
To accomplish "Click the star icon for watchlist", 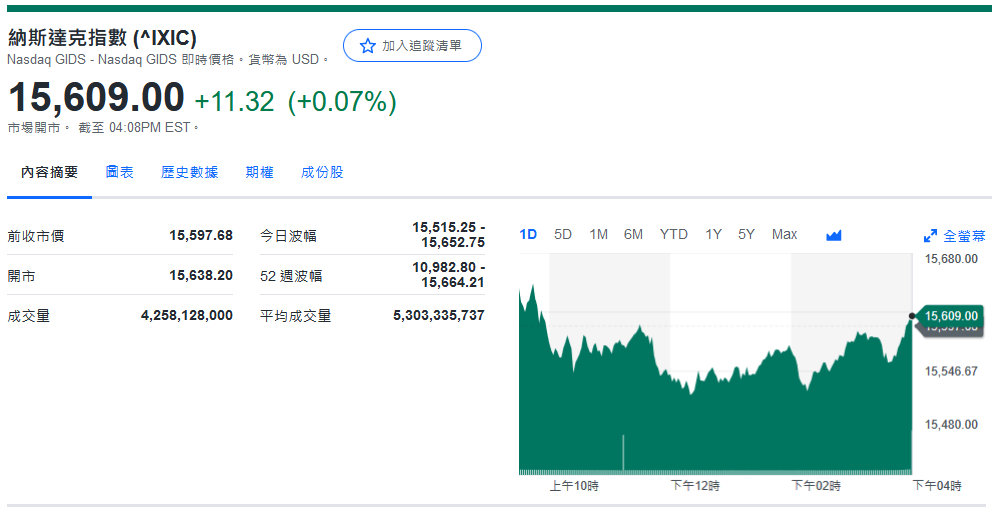I will (367, 46).
